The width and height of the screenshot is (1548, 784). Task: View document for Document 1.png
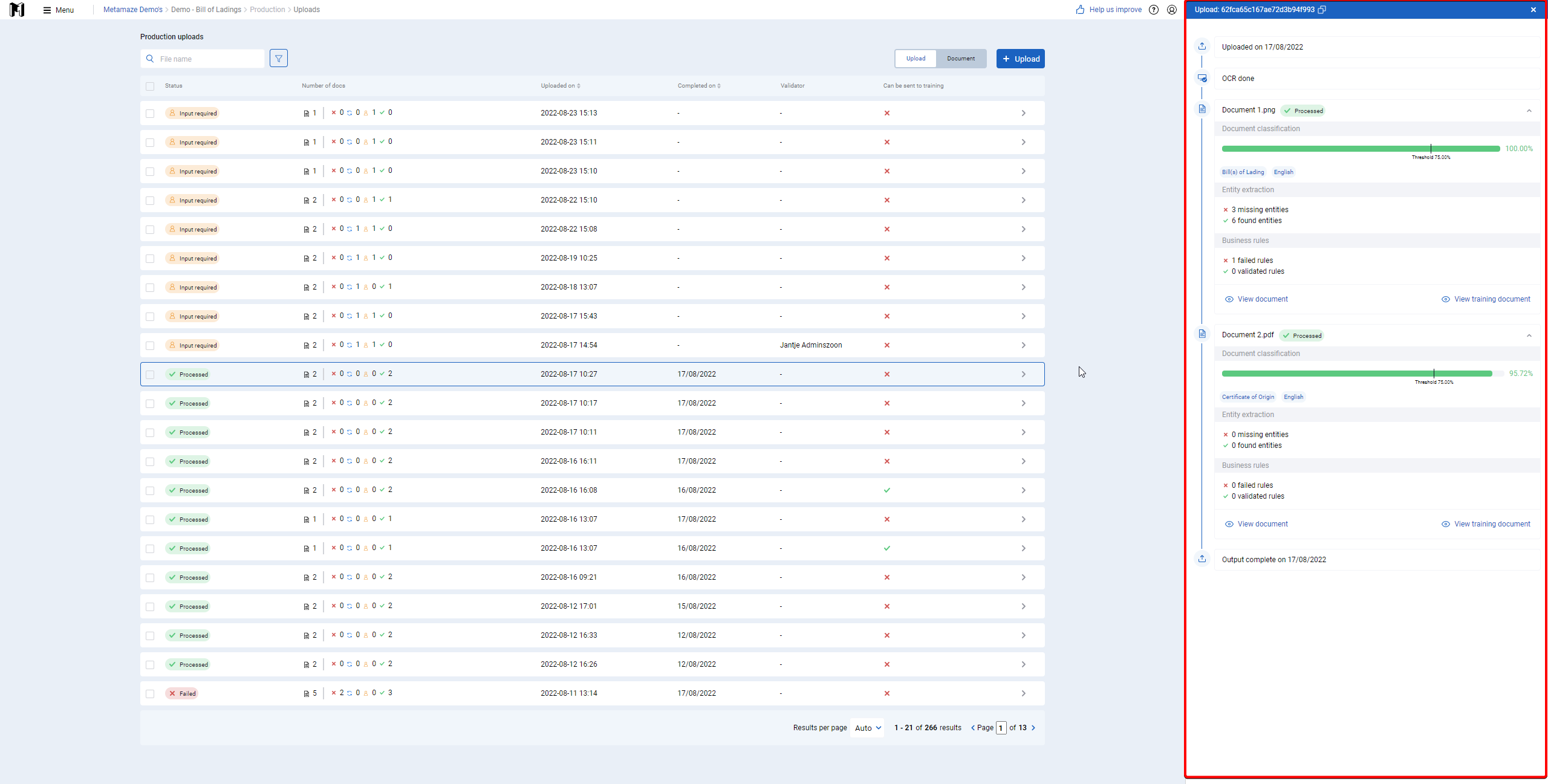(1257, 299)
